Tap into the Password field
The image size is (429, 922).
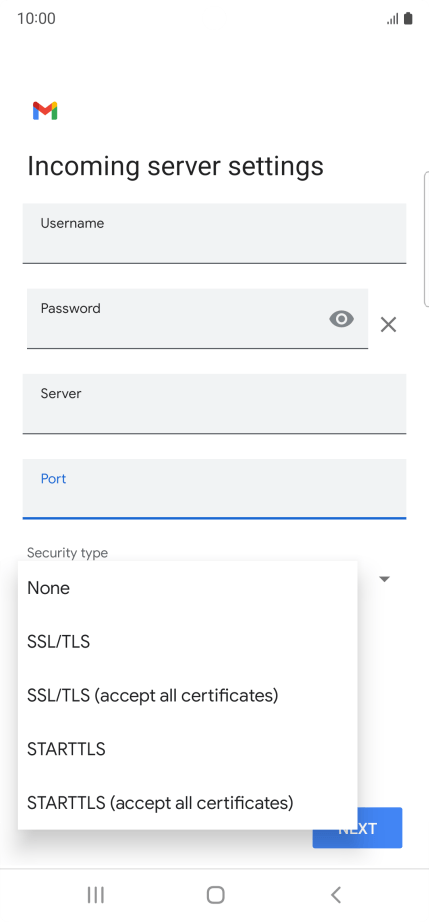197,319
